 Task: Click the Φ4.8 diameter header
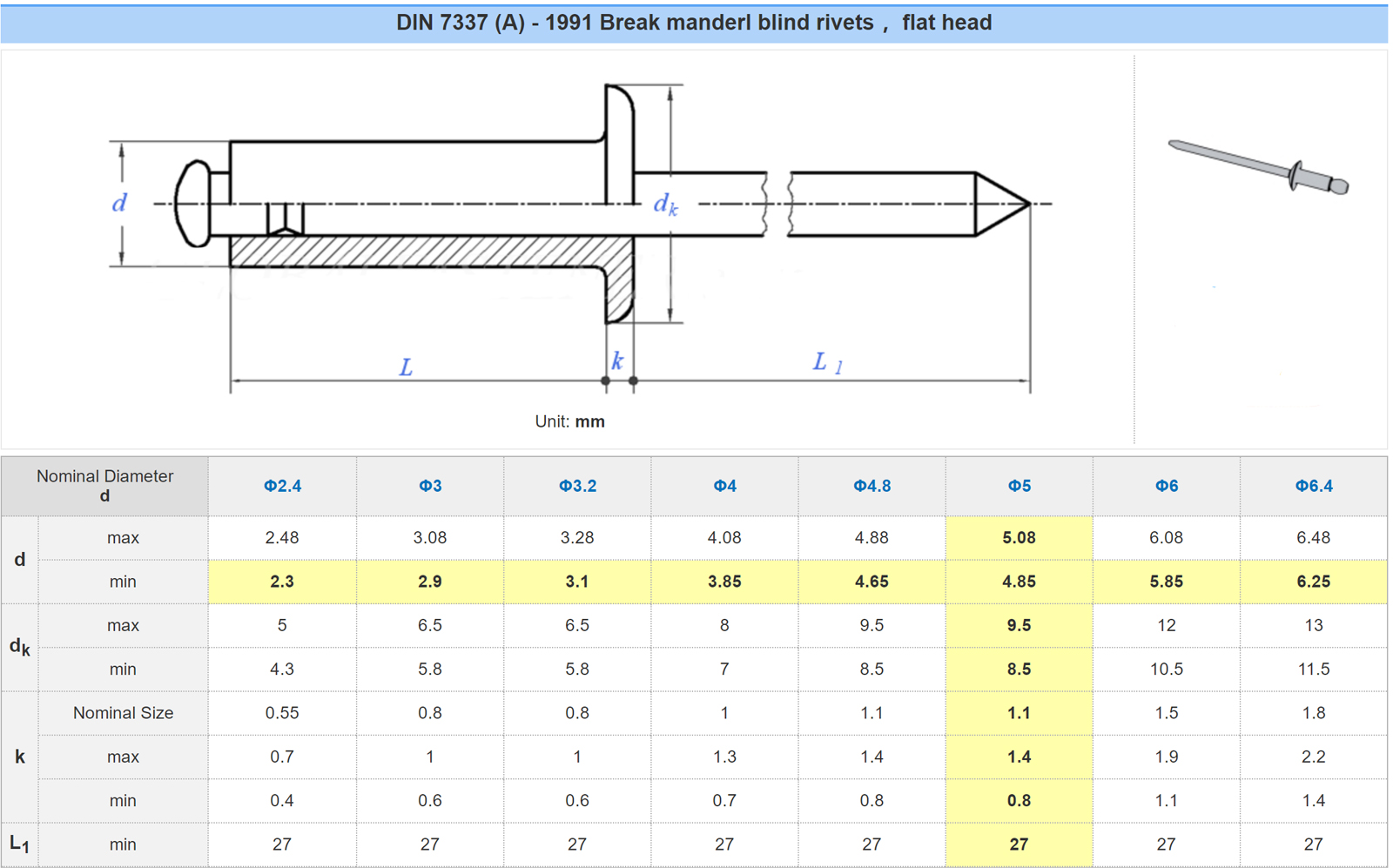[871, 486]
